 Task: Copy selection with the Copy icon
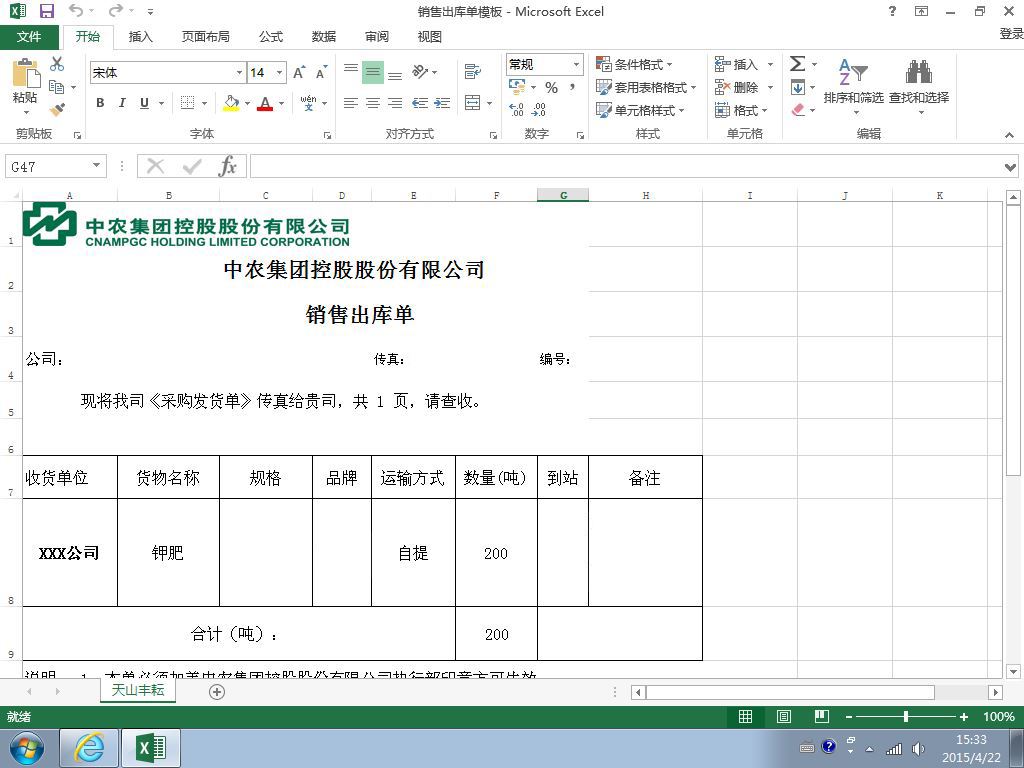coord(57,87)
